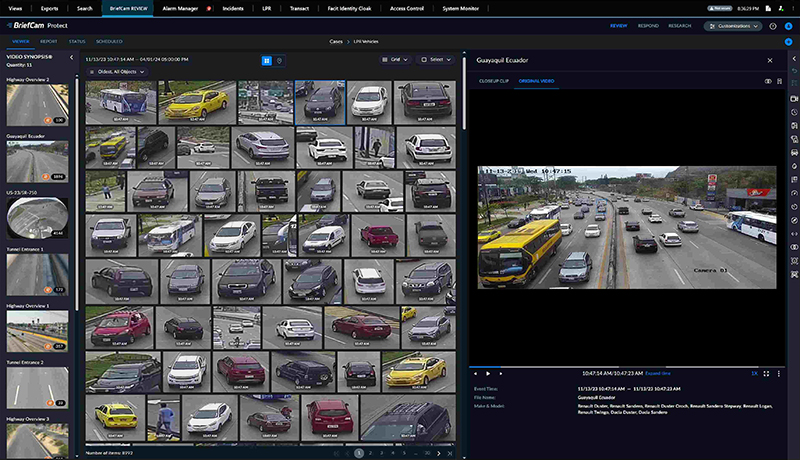Toggle fullscreen for the video player

click(765, 373)
